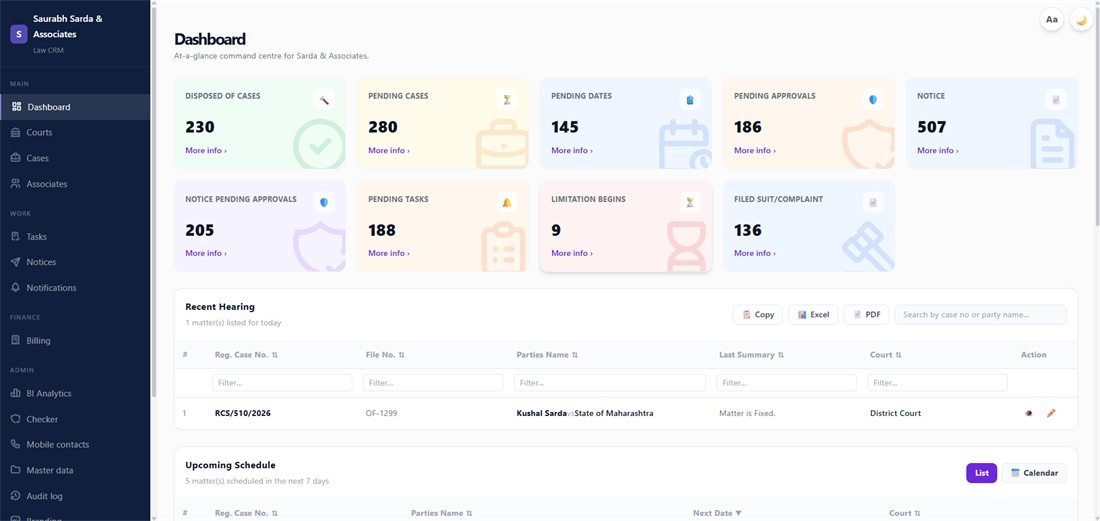Click the Reg. Case No. filter field

pyautogui.click(x=282, y=383)
